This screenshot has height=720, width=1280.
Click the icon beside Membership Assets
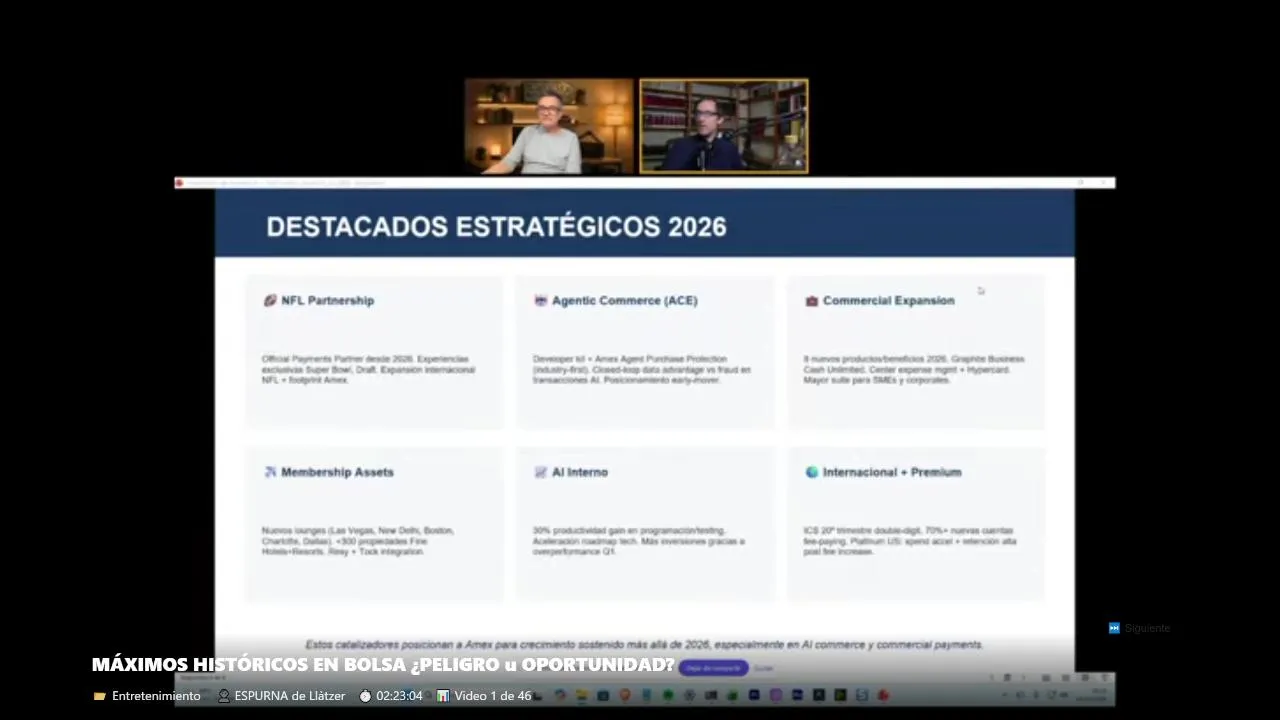click(269, 472)
